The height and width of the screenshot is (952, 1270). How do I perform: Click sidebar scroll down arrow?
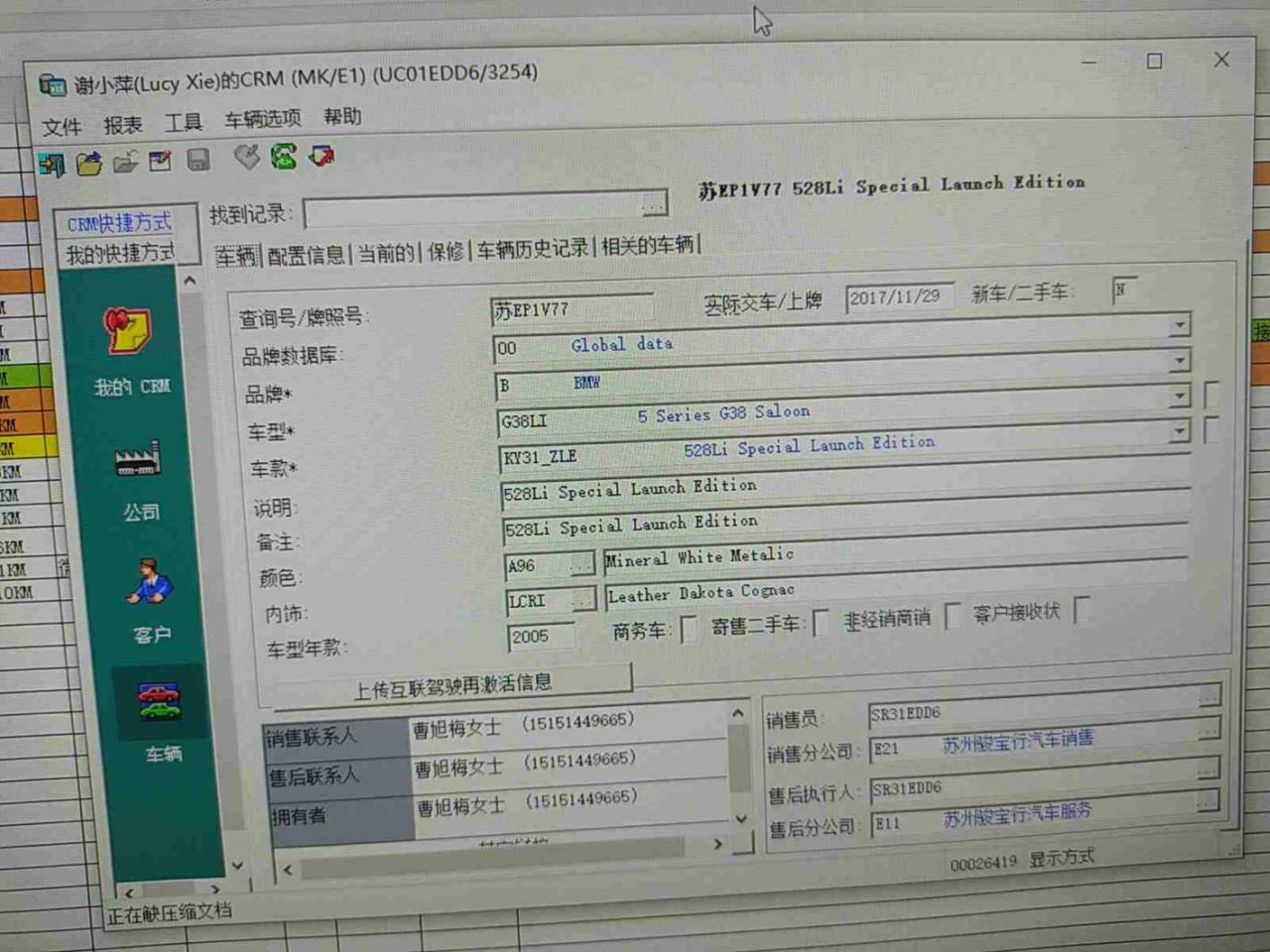[x=237, y=866]
